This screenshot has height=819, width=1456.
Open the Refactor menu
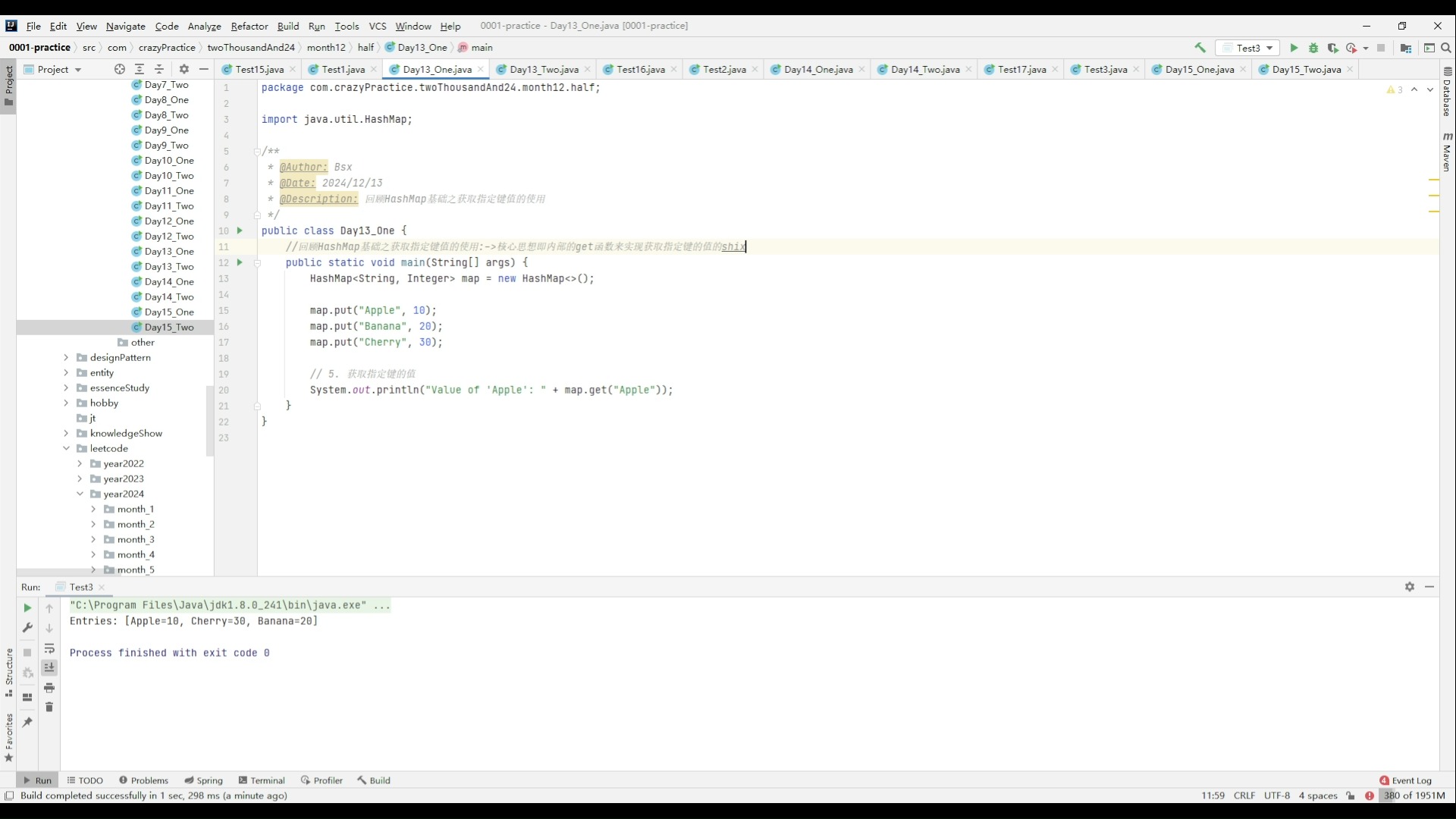tap(249, 26)
